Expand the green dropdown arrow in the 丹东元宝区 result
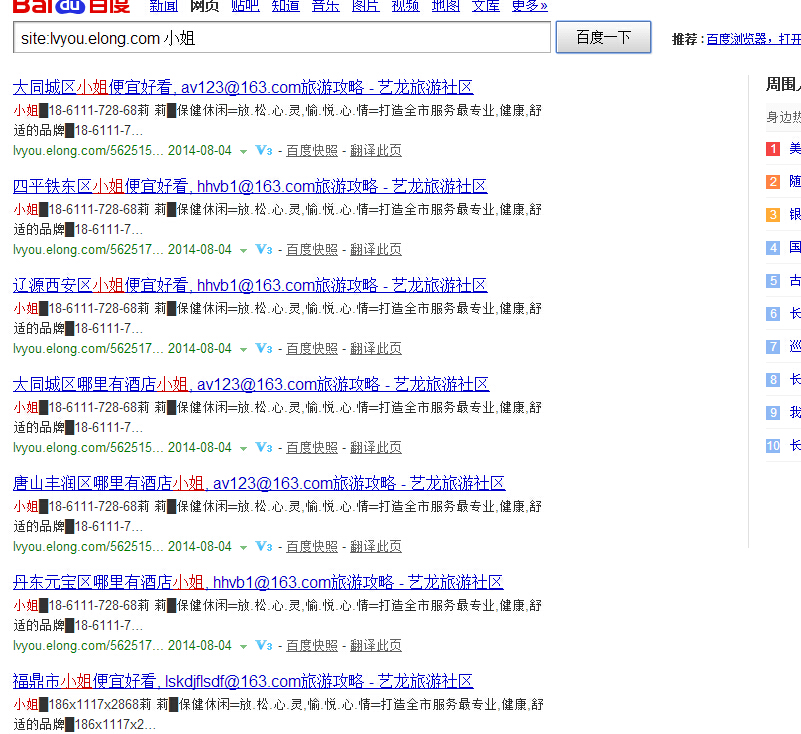 (243, 646)
